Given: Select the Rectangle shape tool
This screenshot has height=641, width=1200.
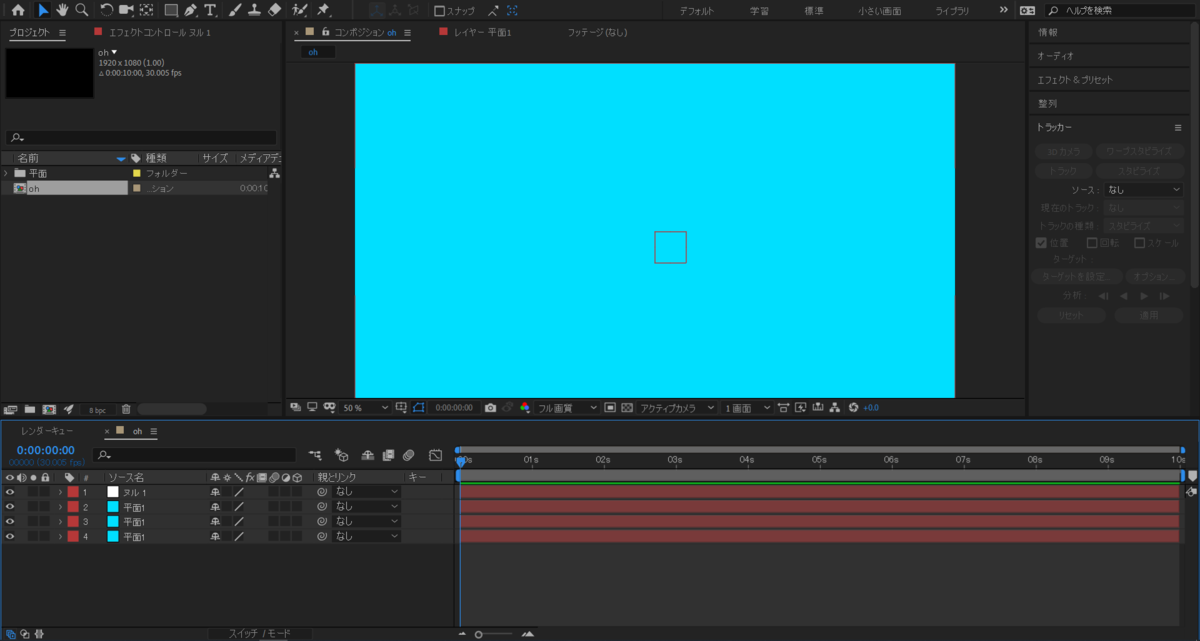Looking at the screenshot, I should [171, 10].
